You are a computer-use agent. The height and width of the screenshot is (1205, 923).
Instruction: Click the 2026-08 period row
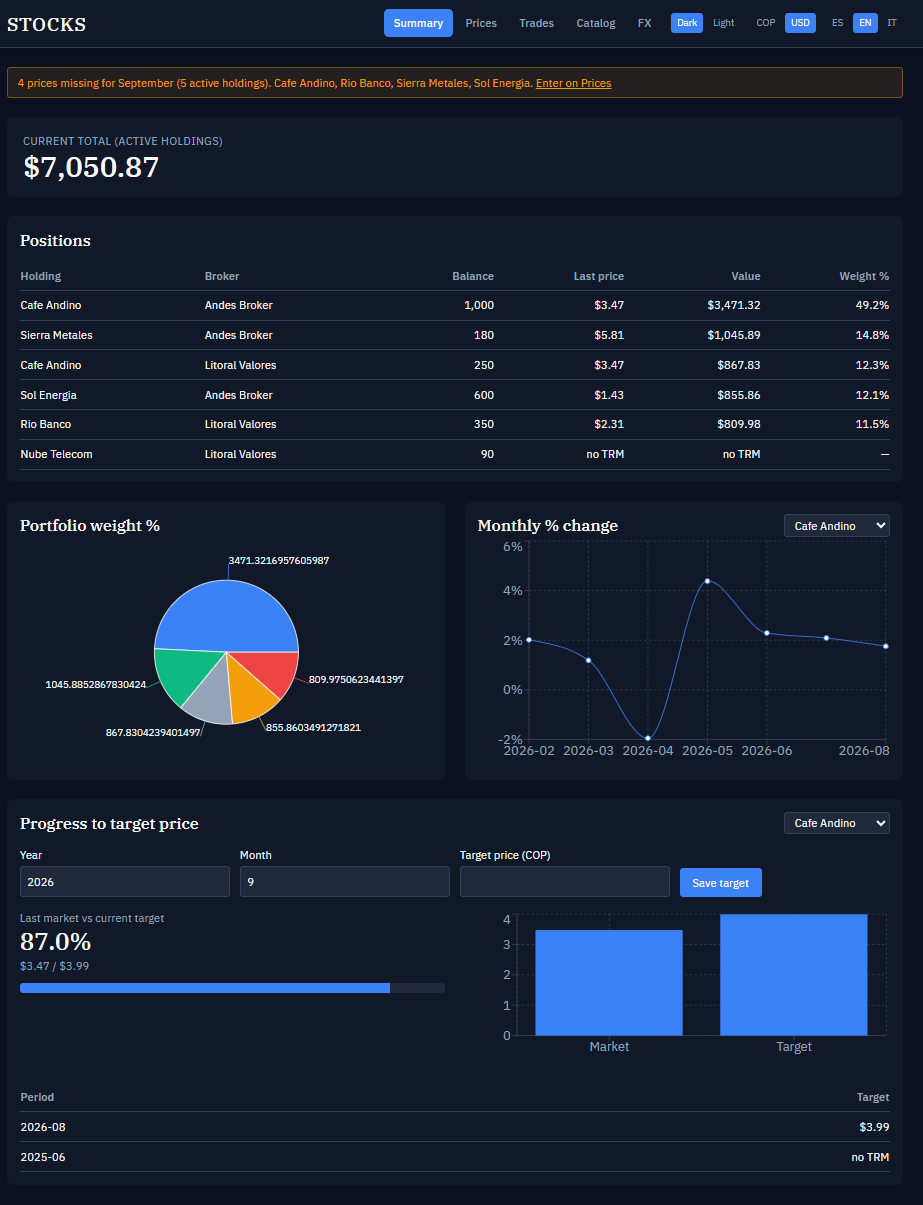[454, 1127]
